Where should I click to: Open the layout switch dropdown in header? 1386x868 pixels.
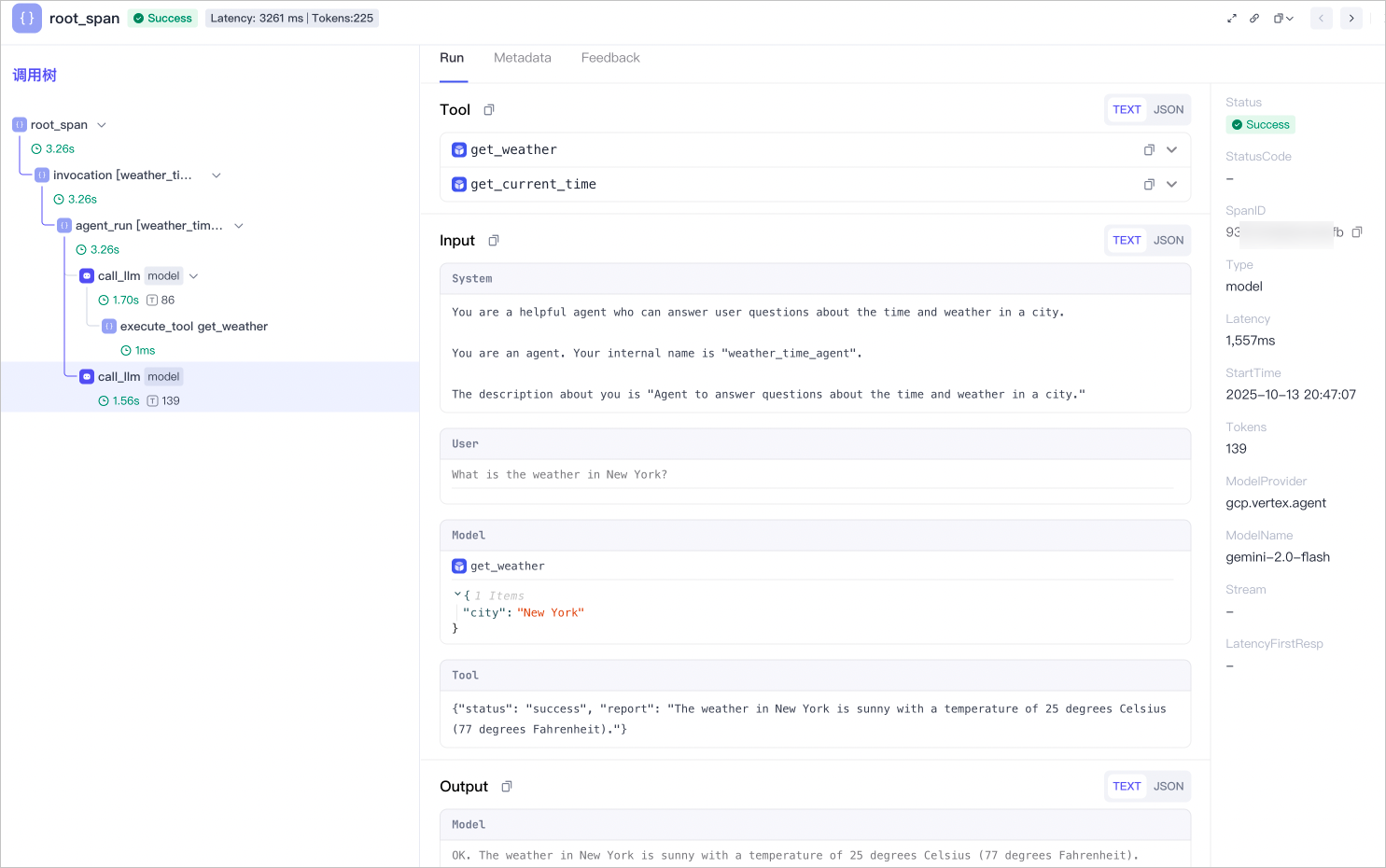pyautogui.click(x=1283, y=18)
